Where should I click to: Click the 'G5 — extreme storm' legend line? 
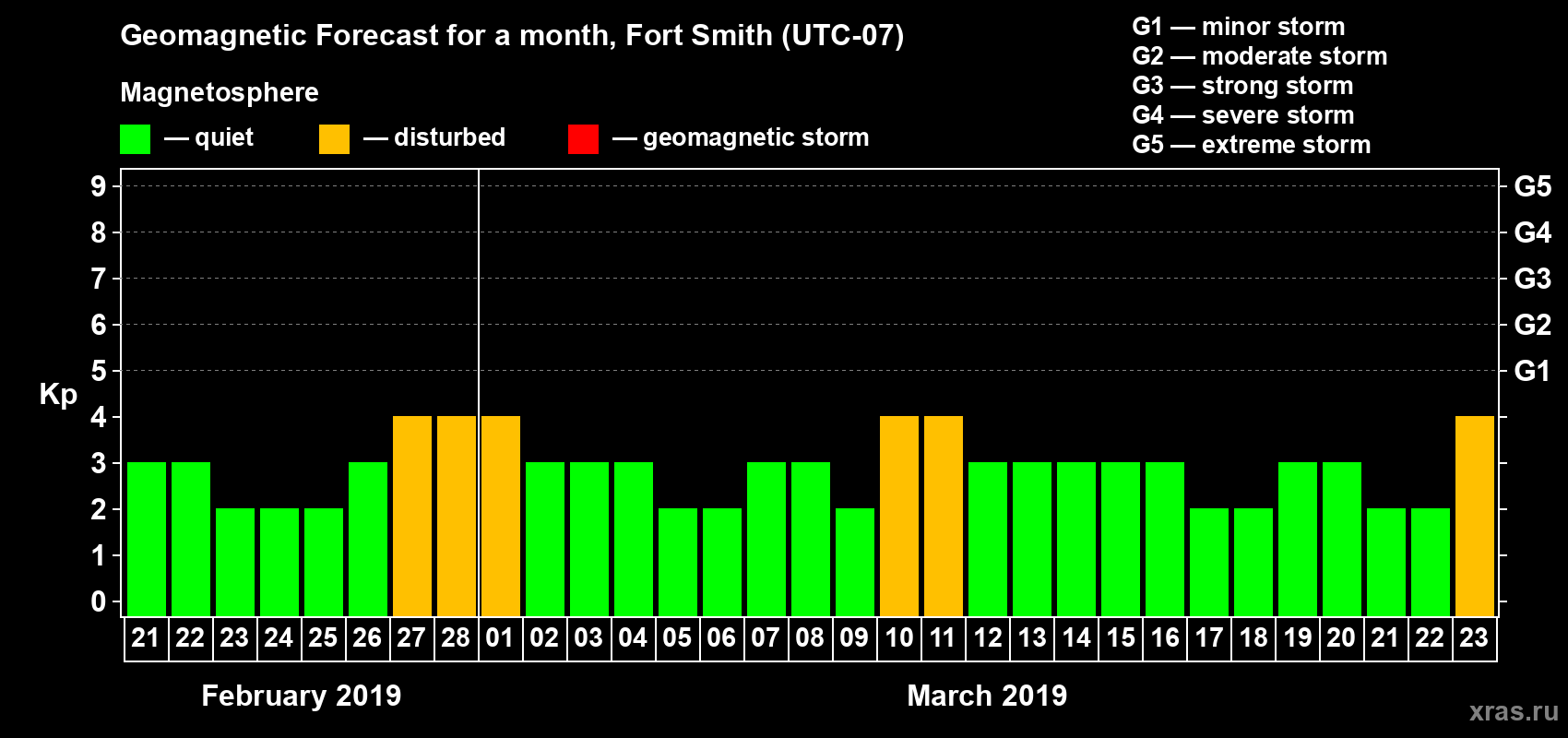[x=1252, y=145]
